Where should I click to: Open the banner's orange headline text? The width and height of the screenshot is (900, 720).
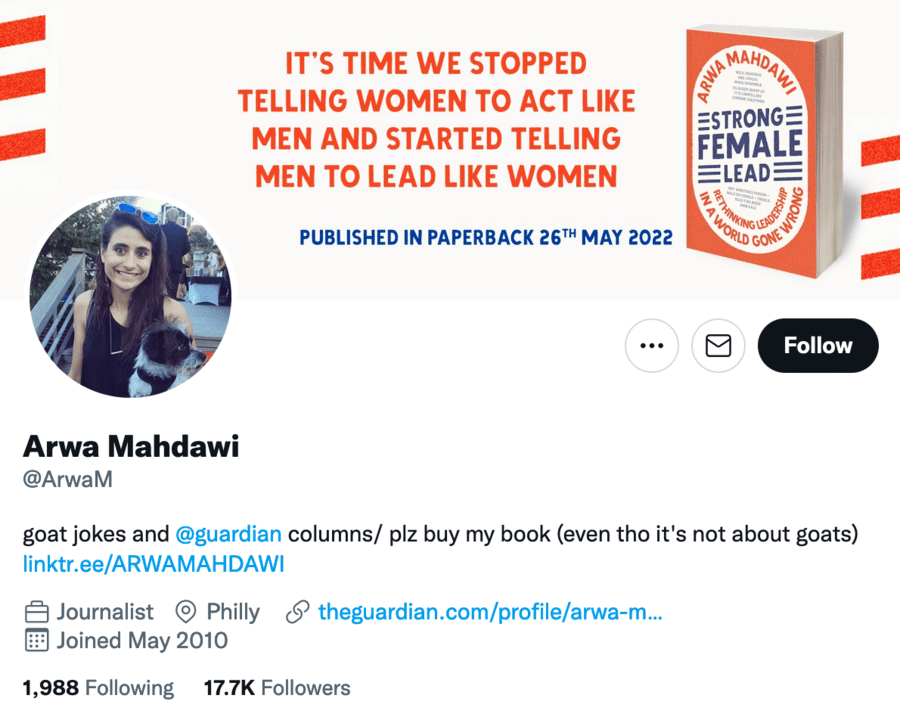click(x=435, y=121)
